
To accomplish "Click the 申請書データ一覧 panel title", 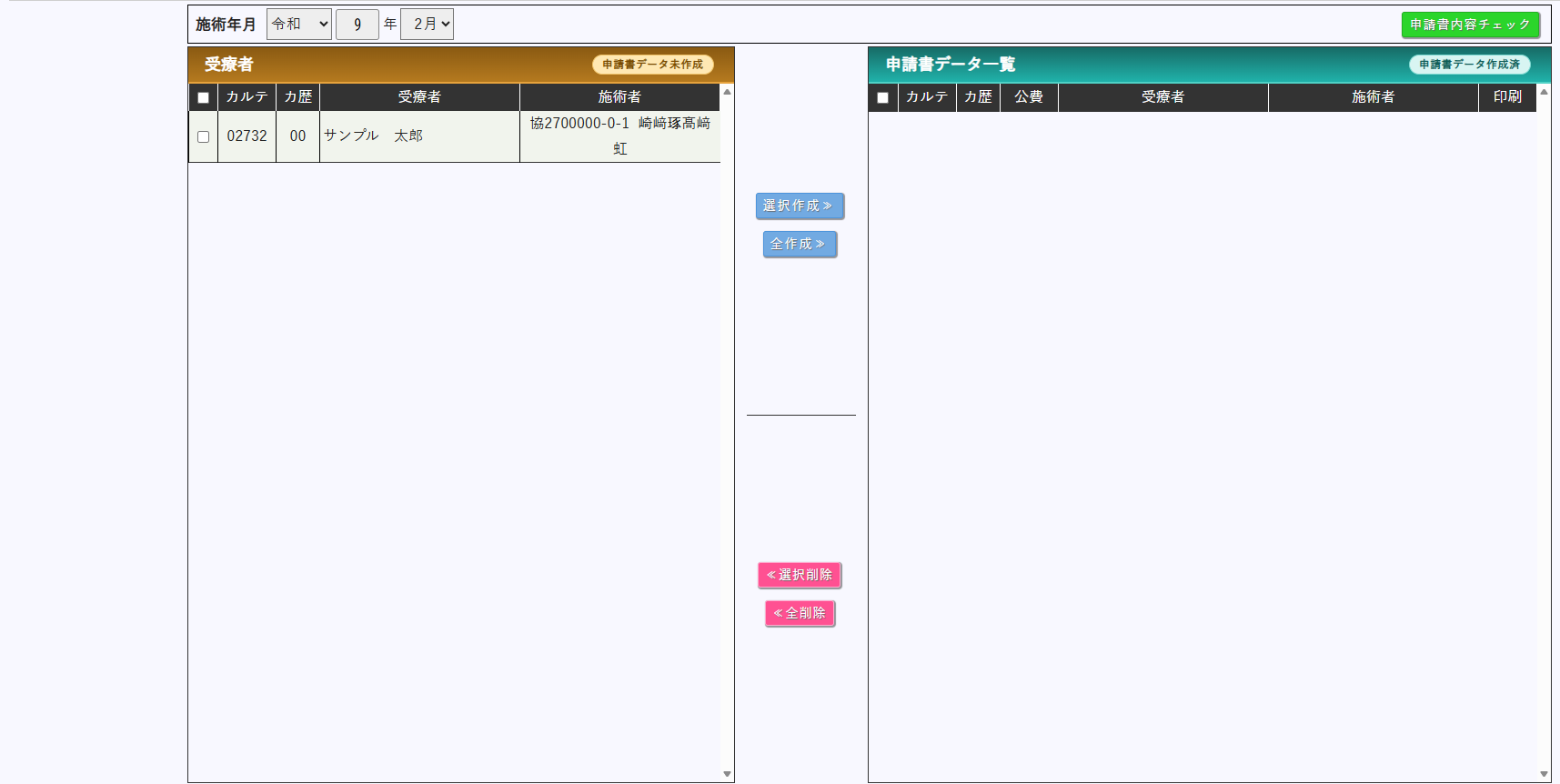I will [x=951, y=65].
